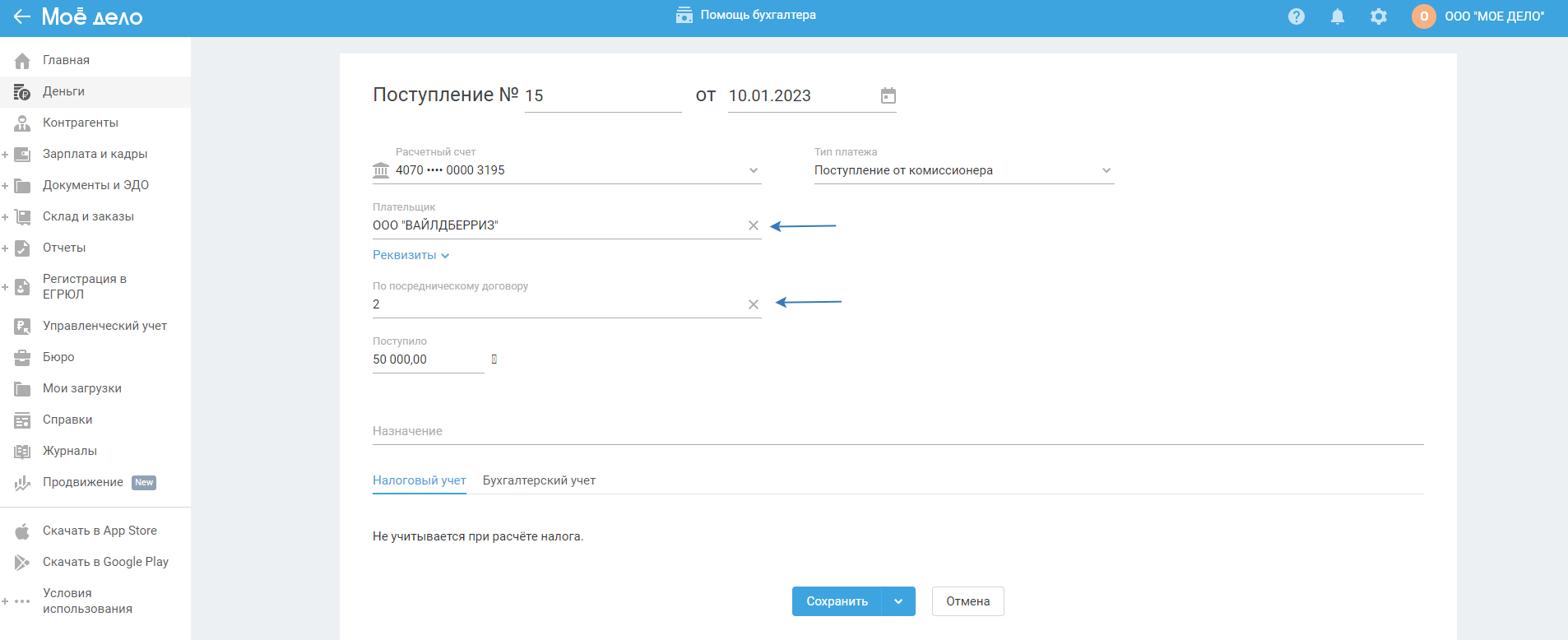Click the Скачать в App Store link
This screenshot has height=640, width=1568.
point(100,531)
